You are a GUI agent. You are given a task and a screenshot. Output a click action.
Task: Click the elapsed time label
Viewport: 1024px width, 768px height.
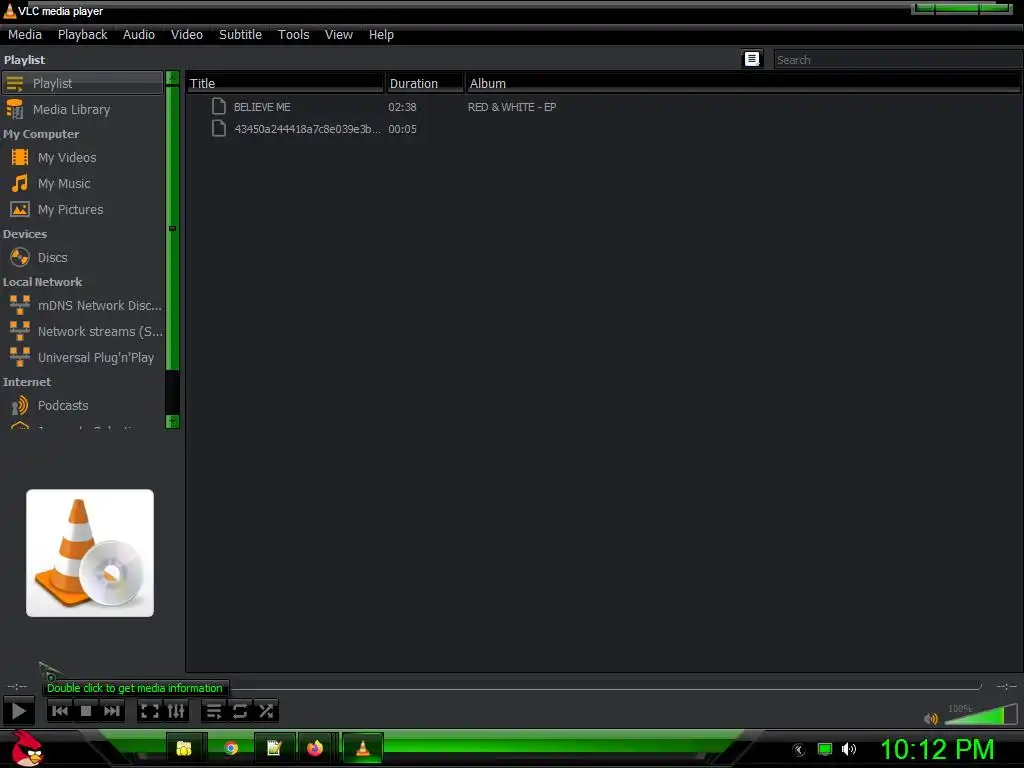(17, 686)
